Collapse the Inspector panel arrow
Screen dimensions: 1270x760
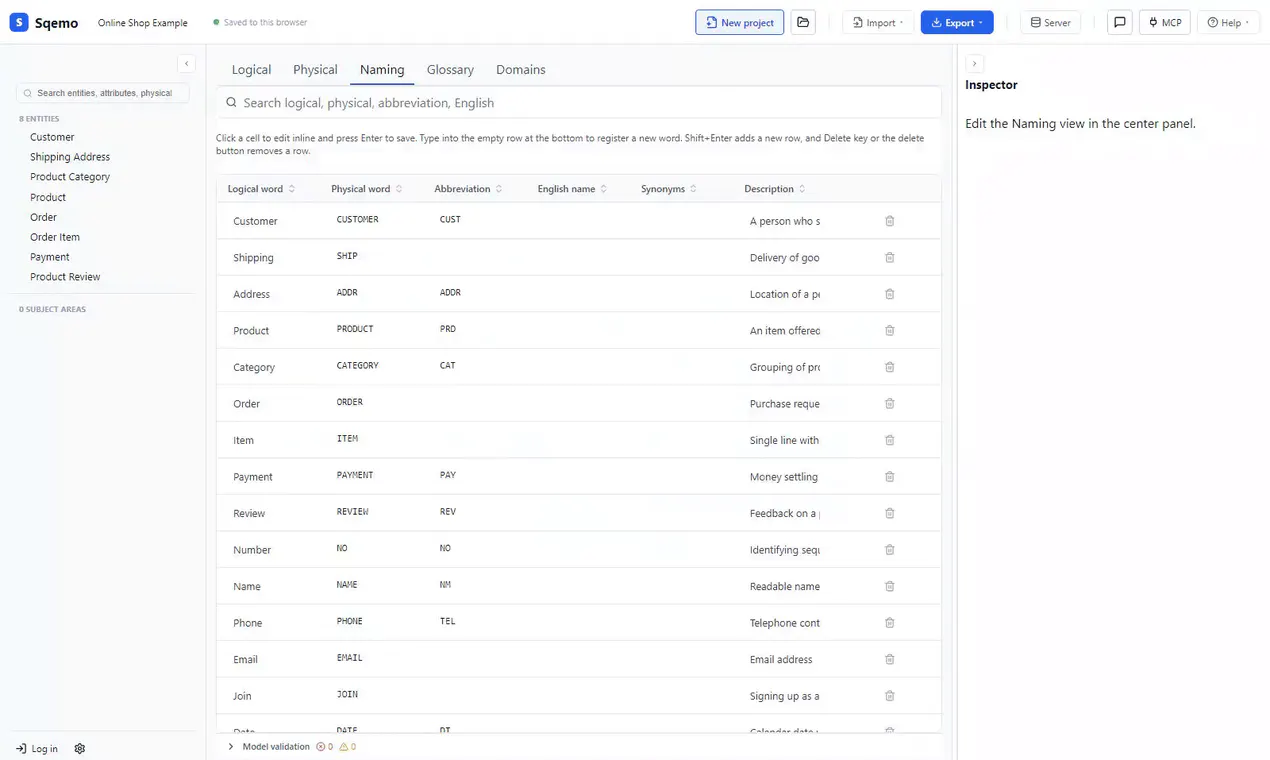975,63
